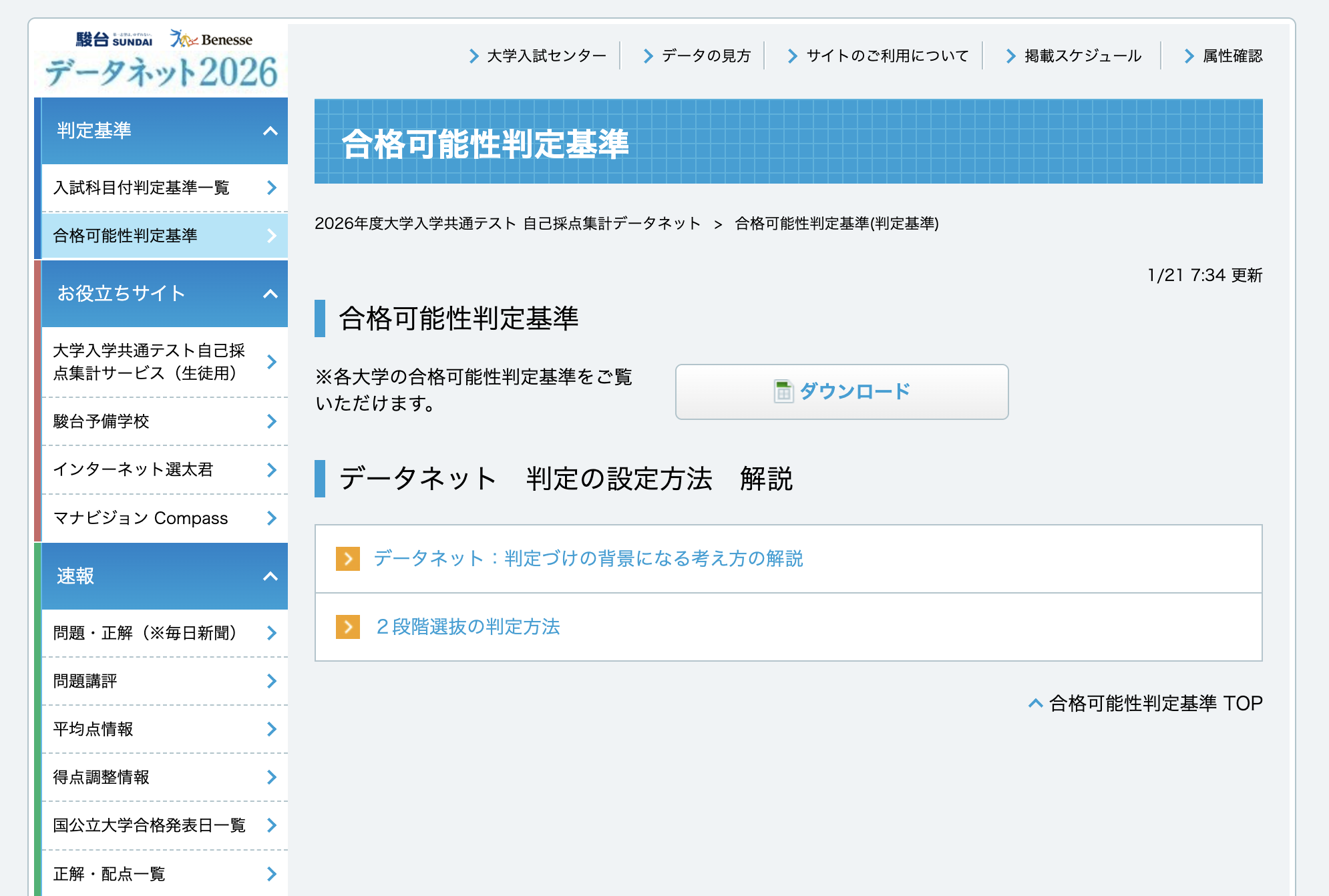Click the orange arrow beside 判定づけの背景になる考え方の解説

(347, 559)
